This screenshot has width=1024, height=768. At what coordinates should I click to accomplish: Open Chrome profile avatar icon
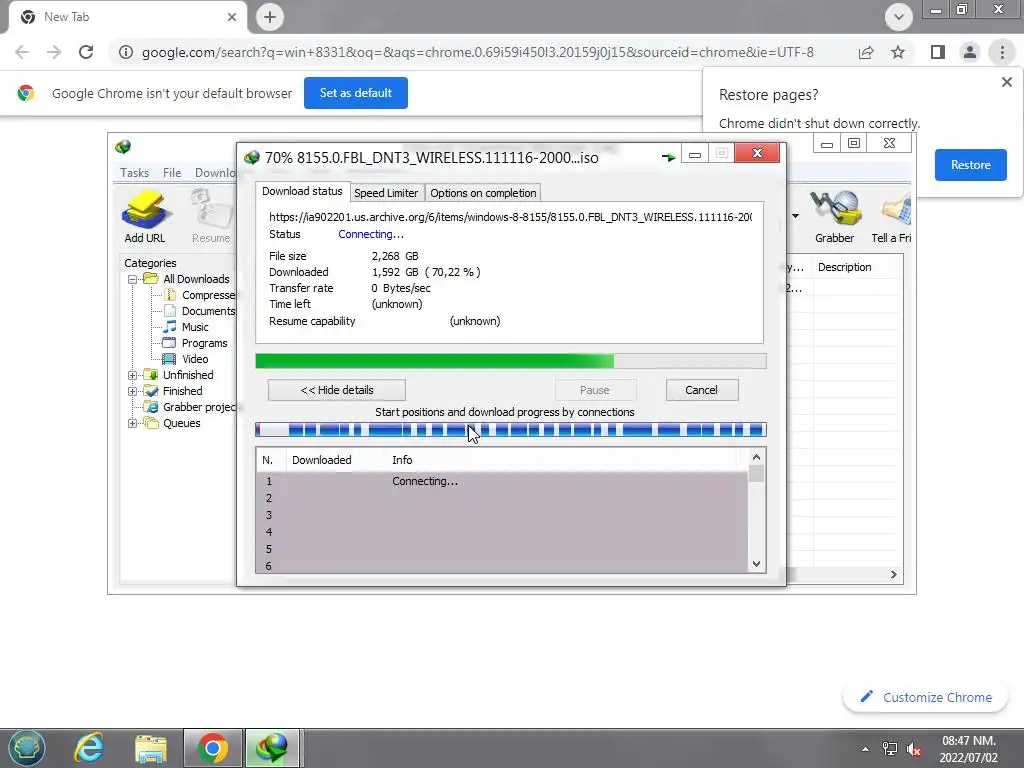(970, 52)
